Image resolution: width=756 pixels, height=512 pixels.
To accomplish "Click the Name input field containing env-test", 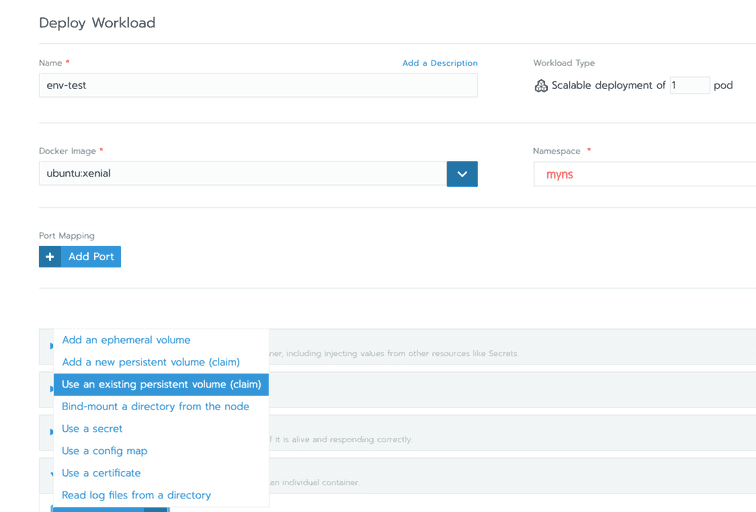I will pos(258,85).
